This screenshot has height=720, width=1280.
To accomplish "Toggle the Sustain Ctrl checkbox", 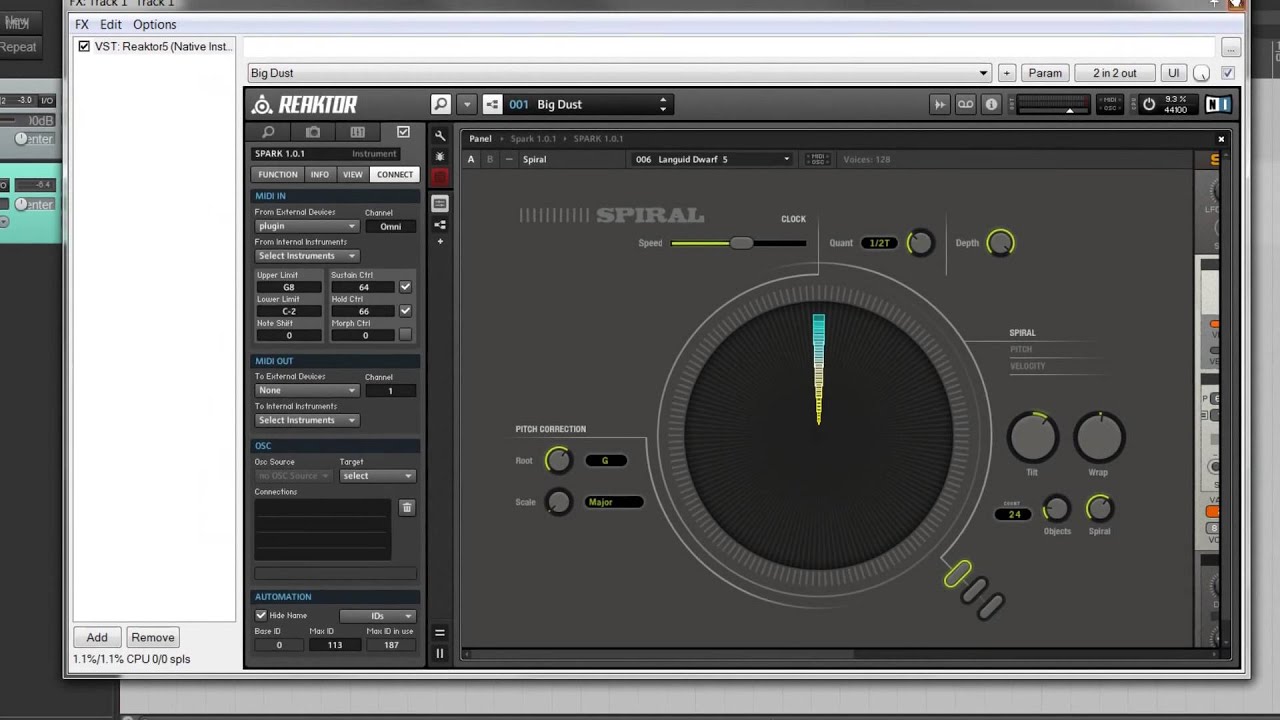I will point(405,287).
